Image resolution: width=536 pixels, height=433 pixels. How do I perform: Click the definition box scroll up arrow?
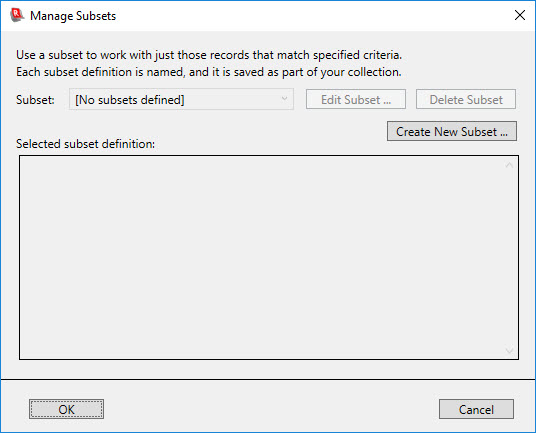click(509, 165)
